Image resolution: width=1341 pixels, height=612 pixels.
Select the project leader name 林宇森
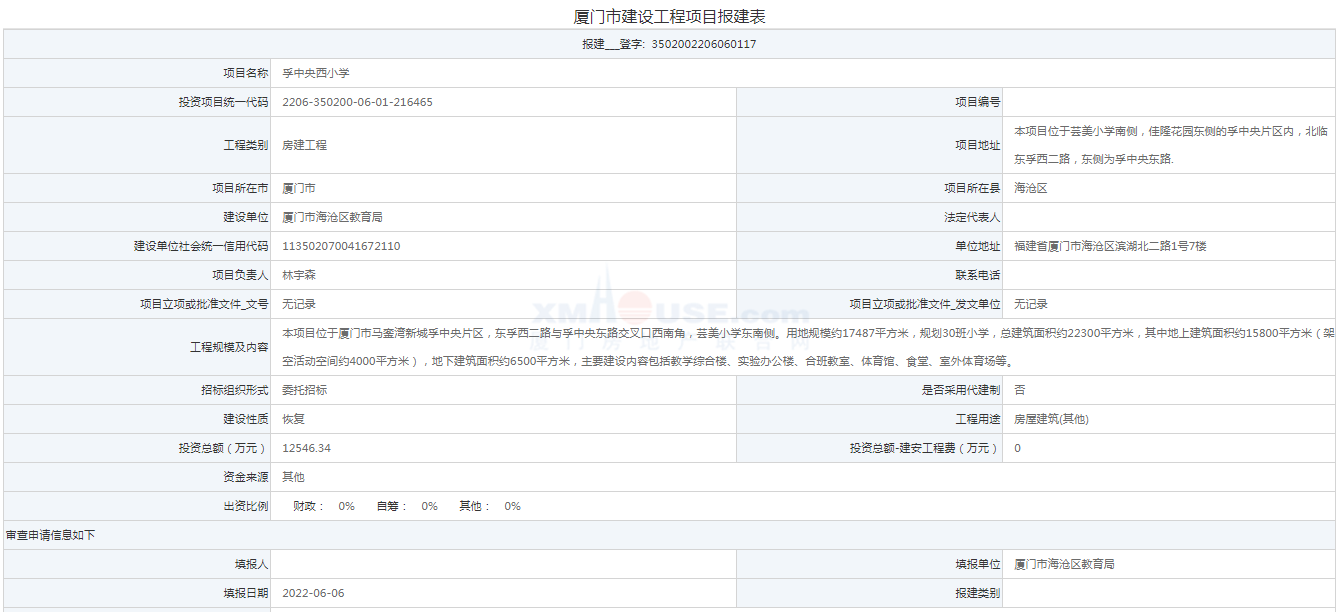click(299, 275)
